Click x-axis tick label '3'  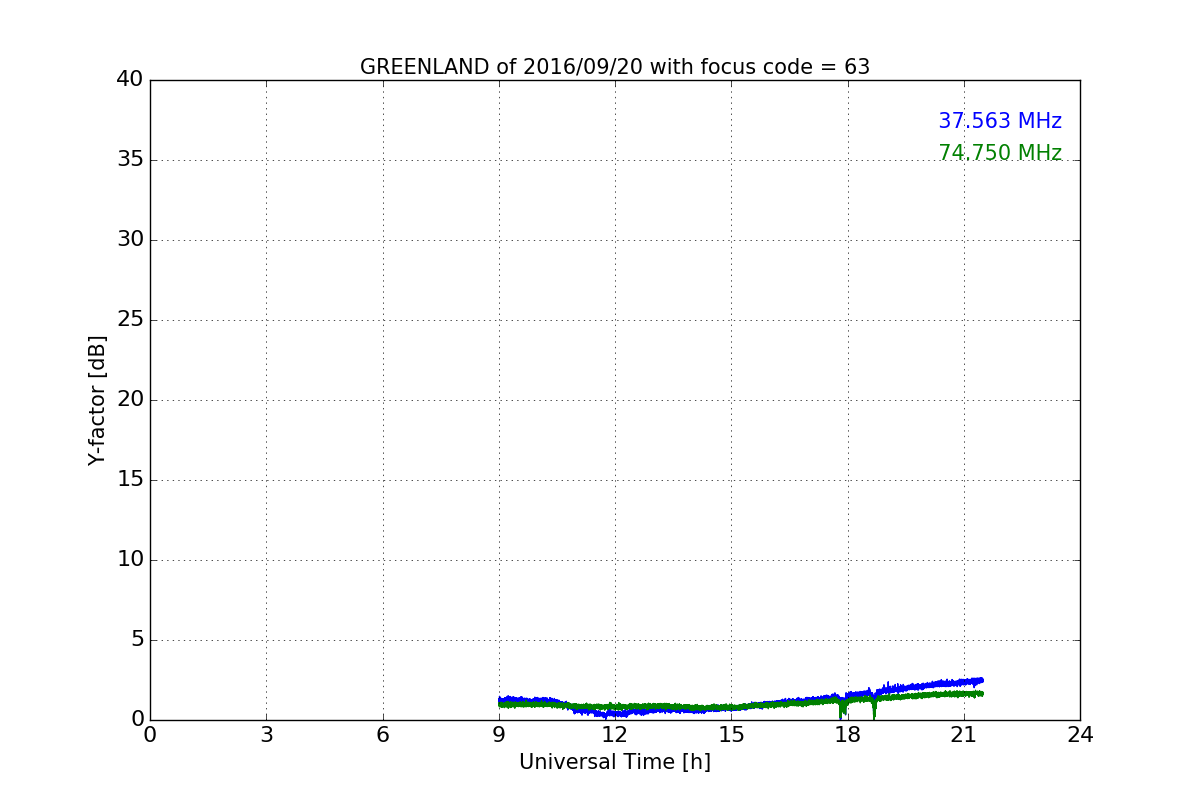pos(266,735)
